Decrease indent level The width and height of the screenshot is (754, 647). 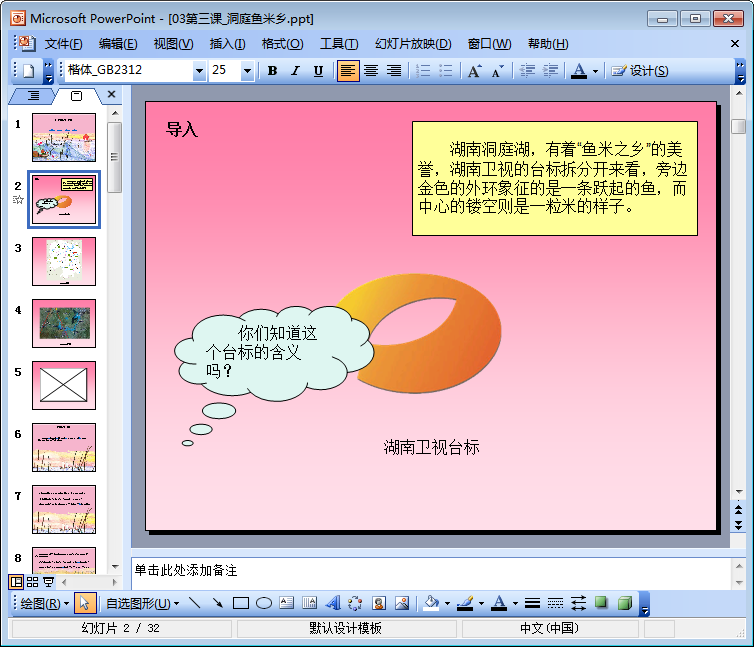527,71
